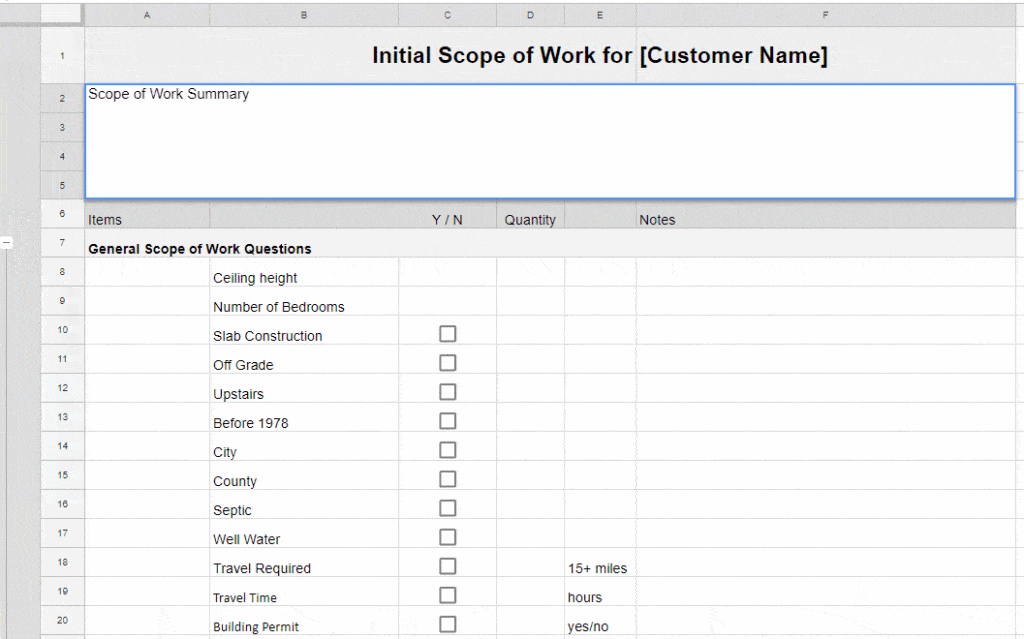Screen dimensions: 1024x639
Task: Select the Before 1978 label cell
Action: point(304,418)
